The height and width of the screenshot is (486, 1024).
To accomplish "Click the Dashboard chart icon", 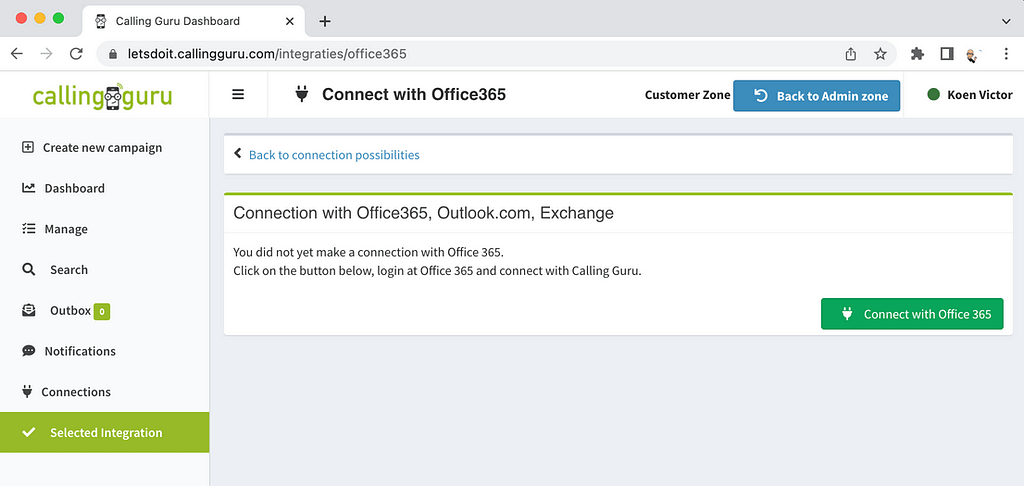I will pyautogui.click(x=28, y=188).
